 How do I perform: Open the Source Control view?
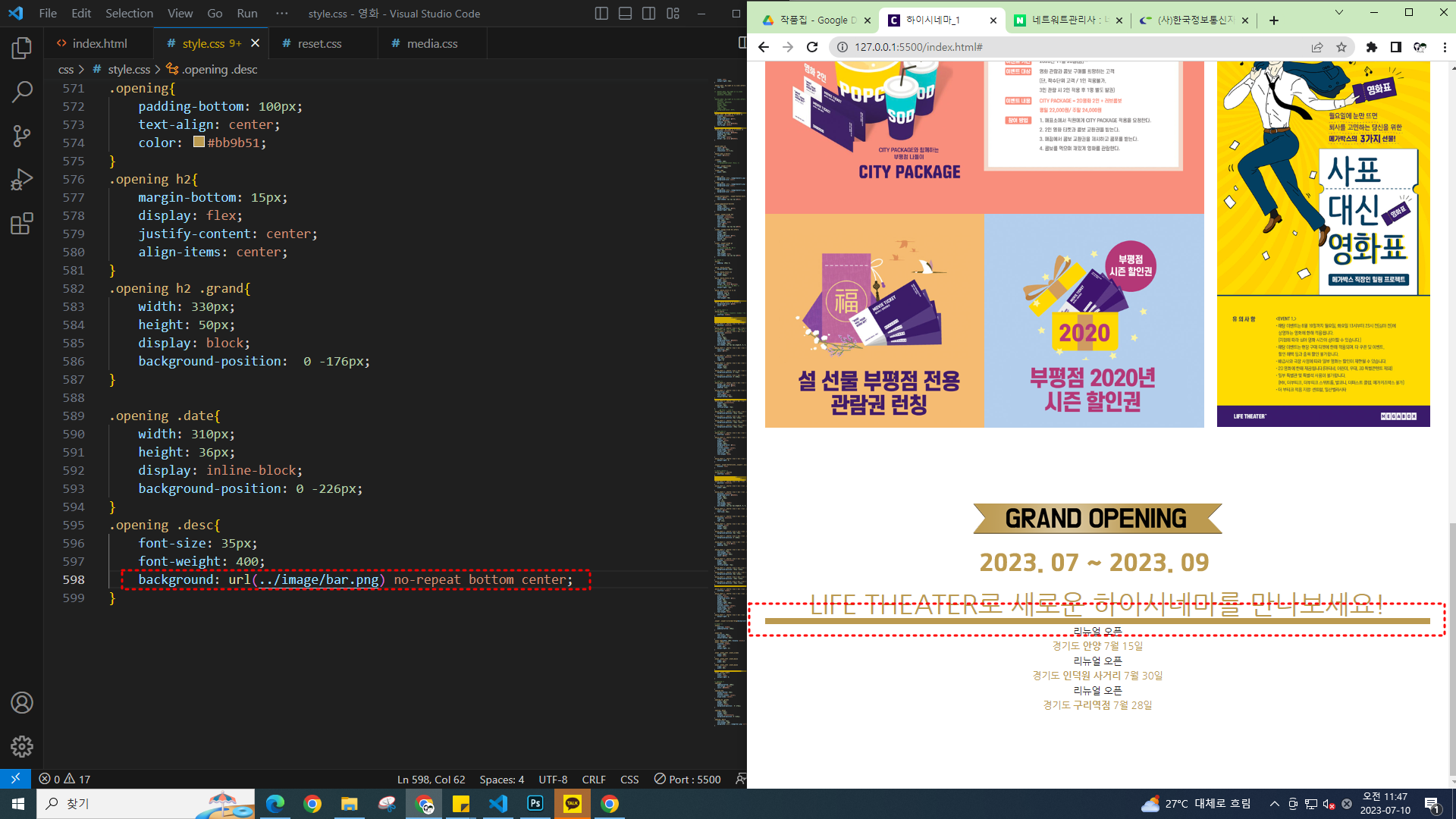tap(21, 136)
